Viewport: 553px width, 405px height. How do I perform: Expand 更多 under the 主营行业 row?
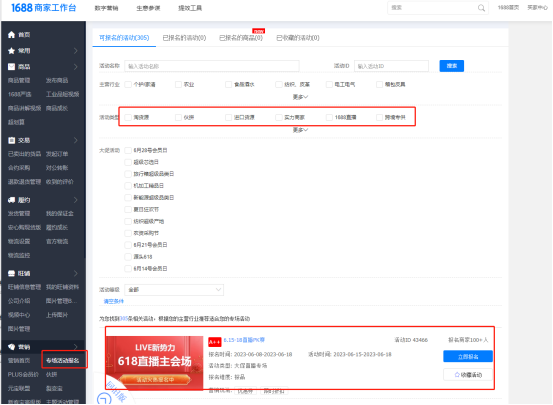pos(300,97)
